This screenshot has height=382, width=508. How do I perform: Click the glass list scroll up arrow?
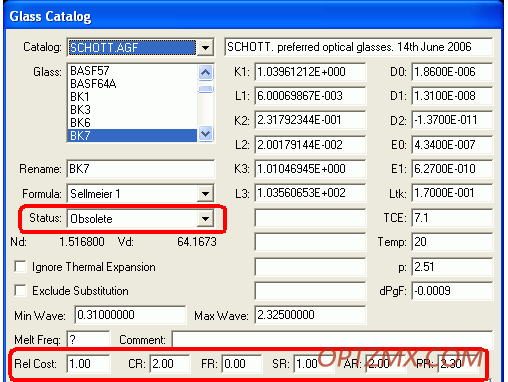(205, 72)
